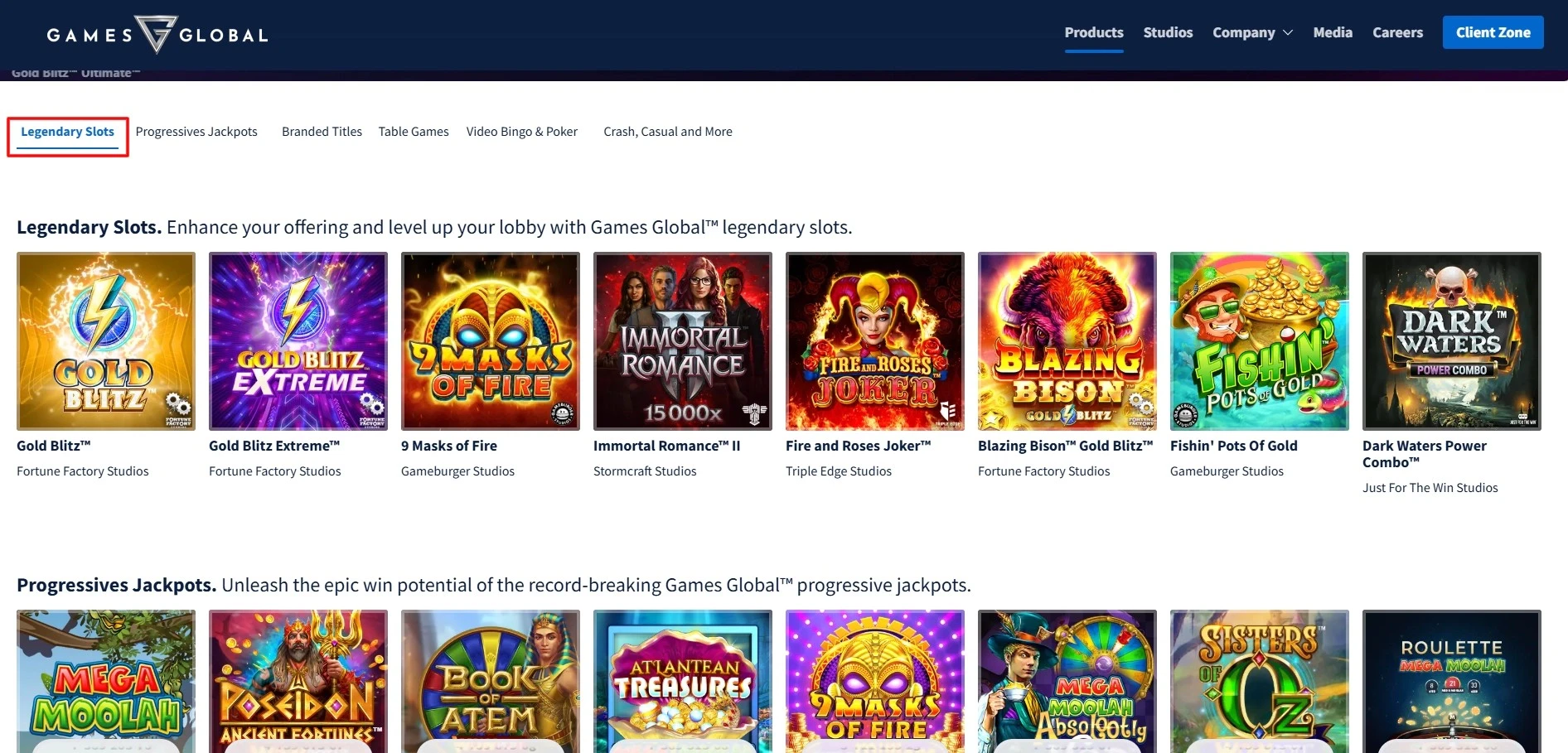Image resolution: width=1568 pixels, height=753 pixels.
Task: Click Blazing Bison™ Gold Blitz™ title
Action: pyautogui.click(x=1066, y=446)
